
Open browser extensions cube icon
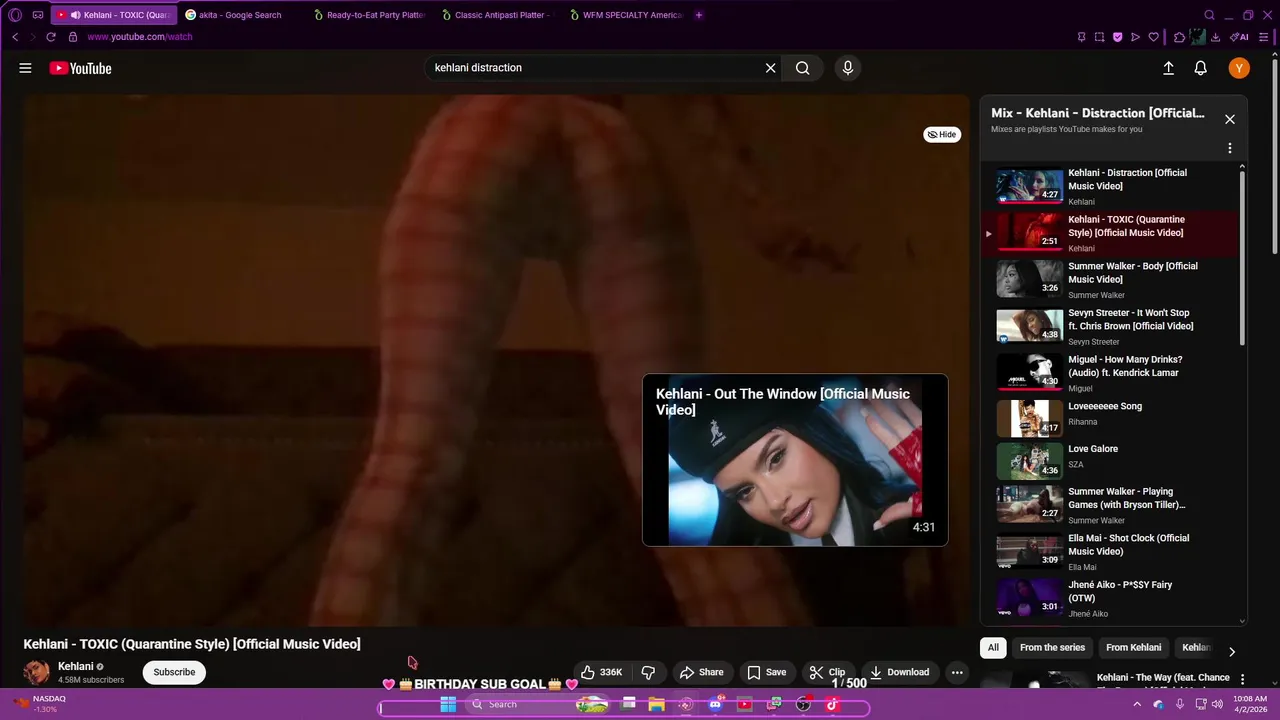pyautogui.click(x=1180, y=37)
